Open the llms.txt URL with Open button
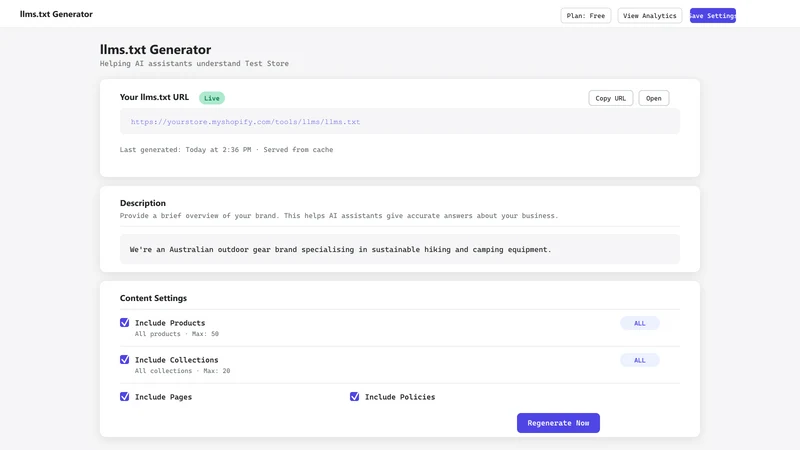 tap(654, 98)
